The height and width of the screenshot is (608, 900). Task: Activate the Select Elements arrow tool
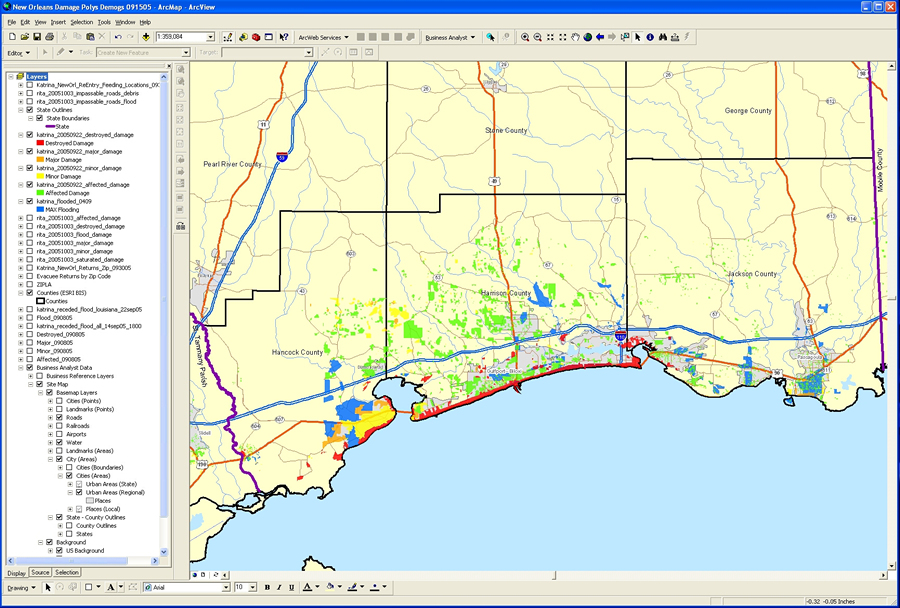point(638,37)
